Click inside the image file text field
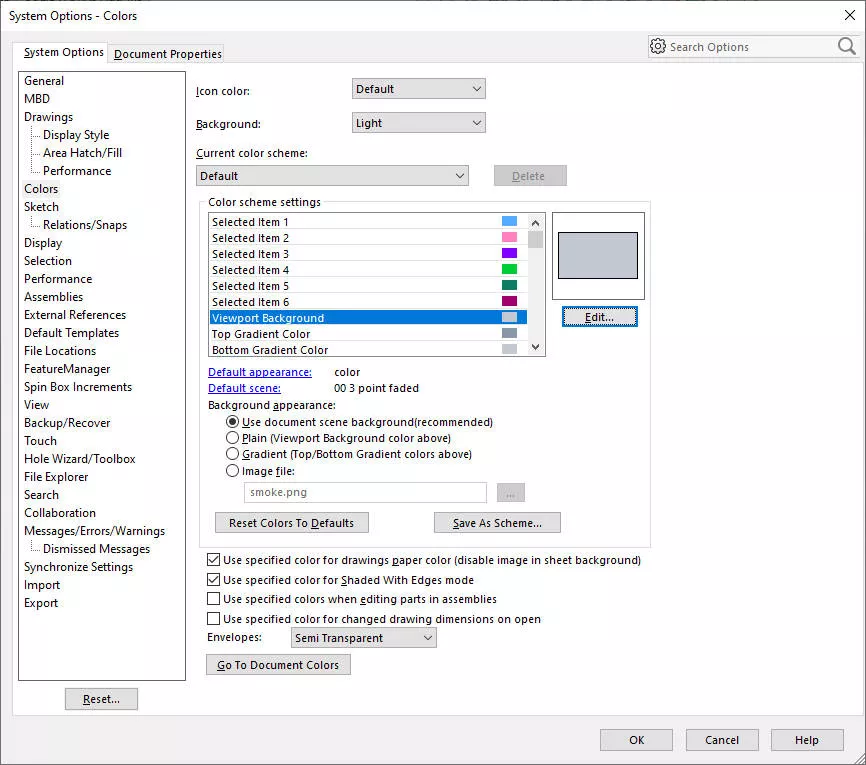Image resolution: width=866 pixels, height=765 pixels. [x=365, y=492]
